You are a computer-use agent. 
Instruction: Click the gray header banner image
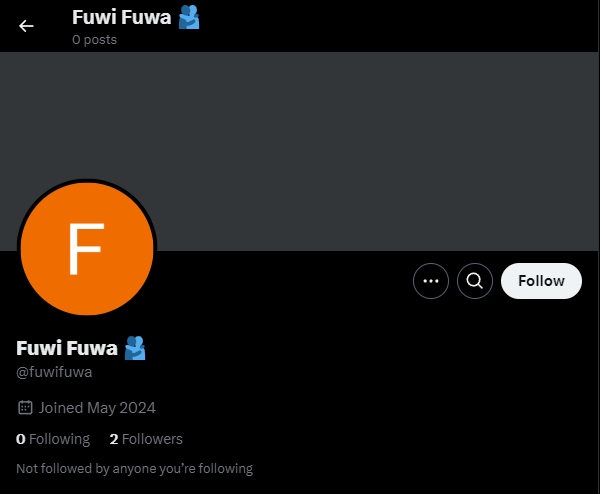pyautogui.click(x=300, y=152)
